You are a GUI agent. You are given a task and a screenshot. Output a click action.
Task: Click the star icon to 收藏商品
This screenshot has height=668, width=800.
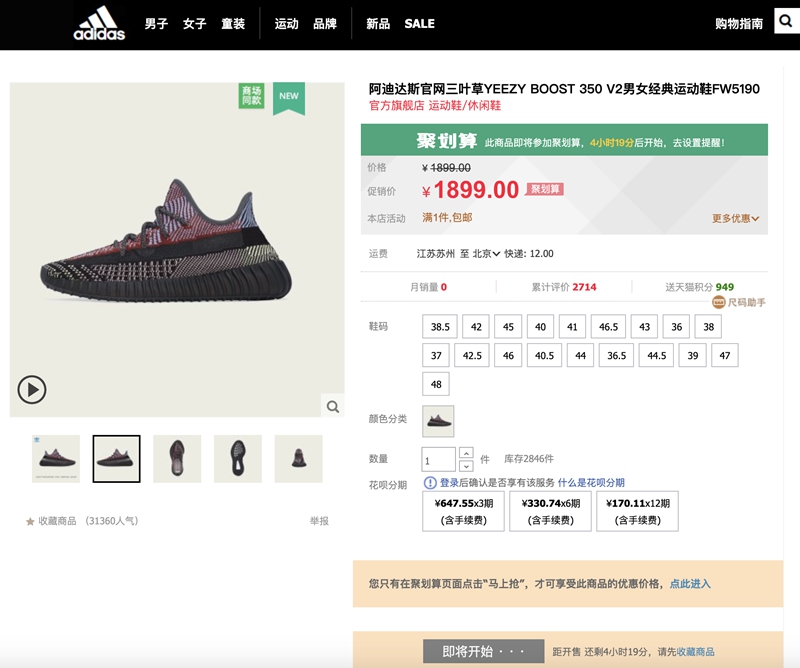pos(30,521)
